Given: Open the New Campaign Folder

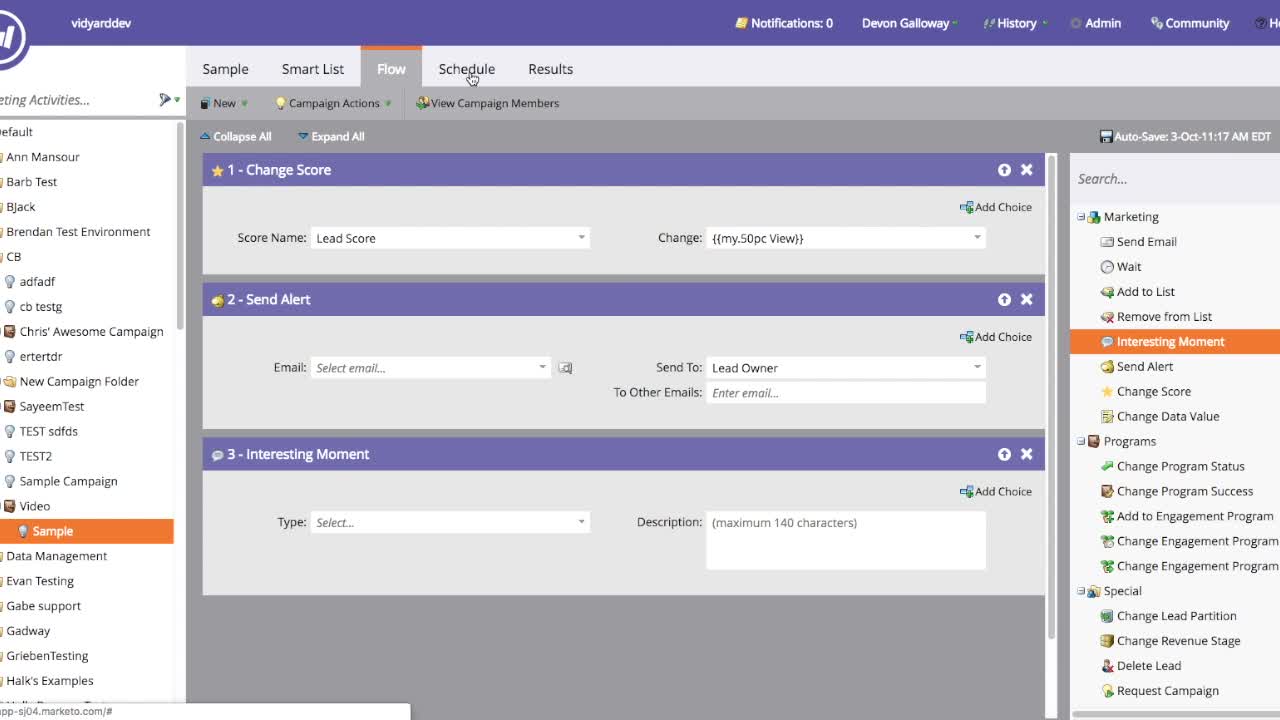Looking at the screenshot, I should point(79,381).
